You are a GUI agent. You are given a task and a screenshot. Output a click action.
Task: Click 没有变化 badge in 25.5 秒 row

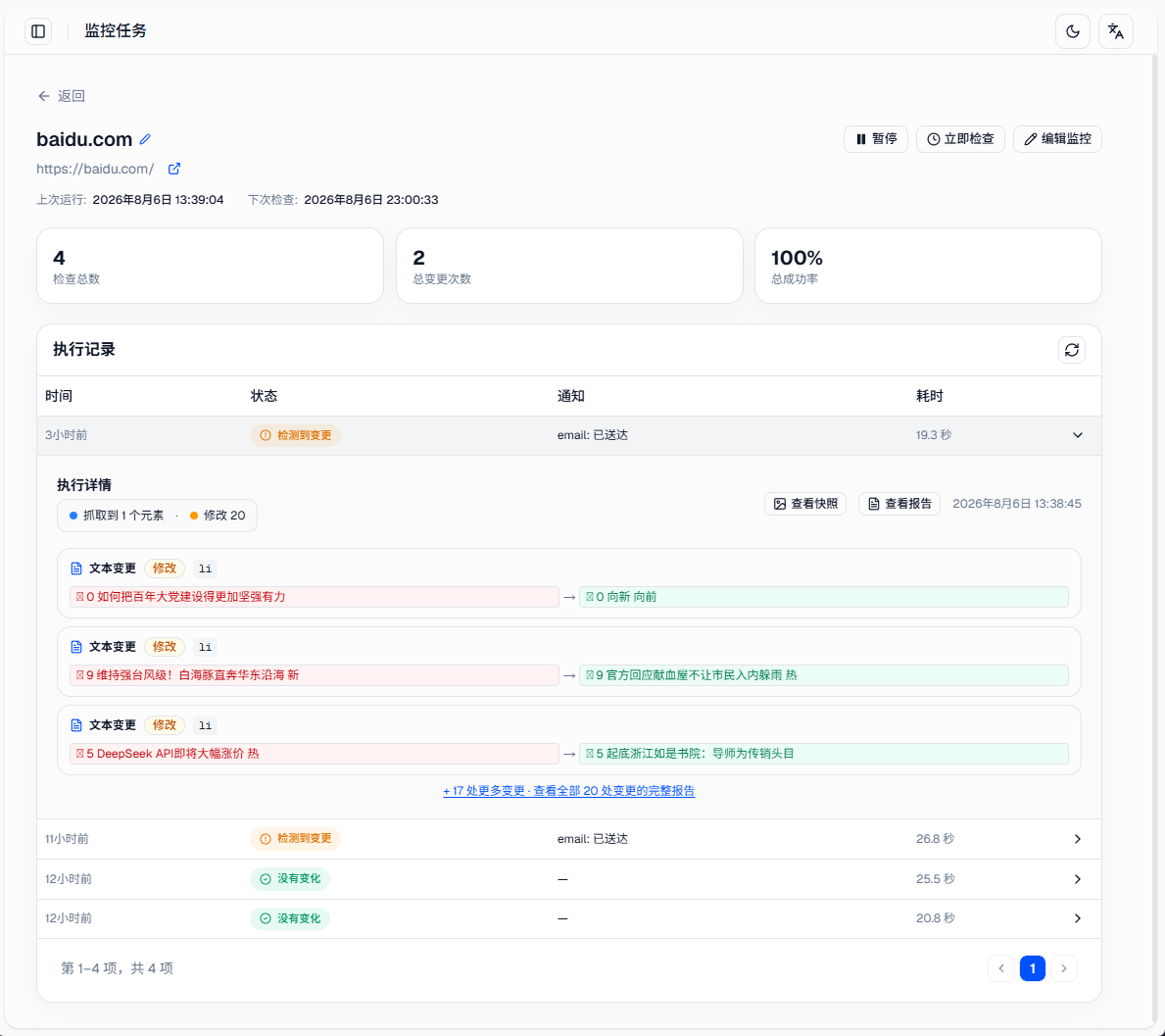290,879
